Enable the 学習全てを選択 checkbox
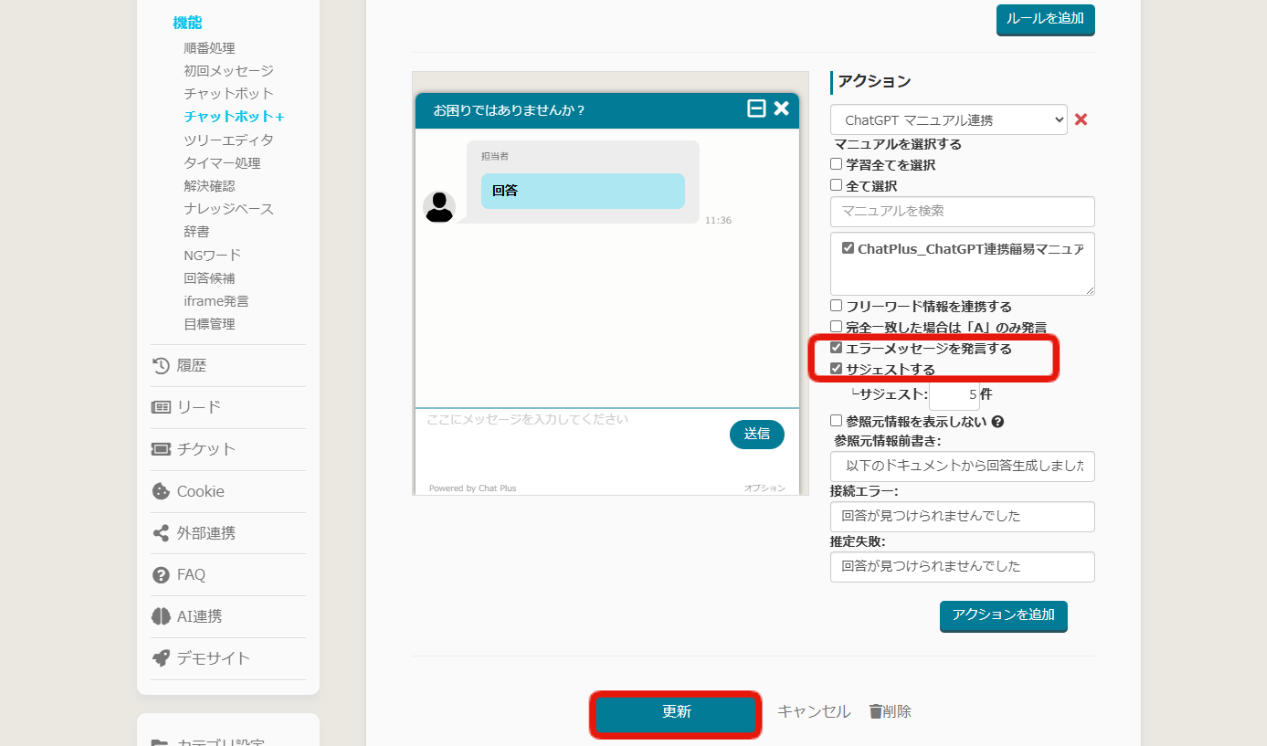The image size is (1267, 746). [836, 164]
